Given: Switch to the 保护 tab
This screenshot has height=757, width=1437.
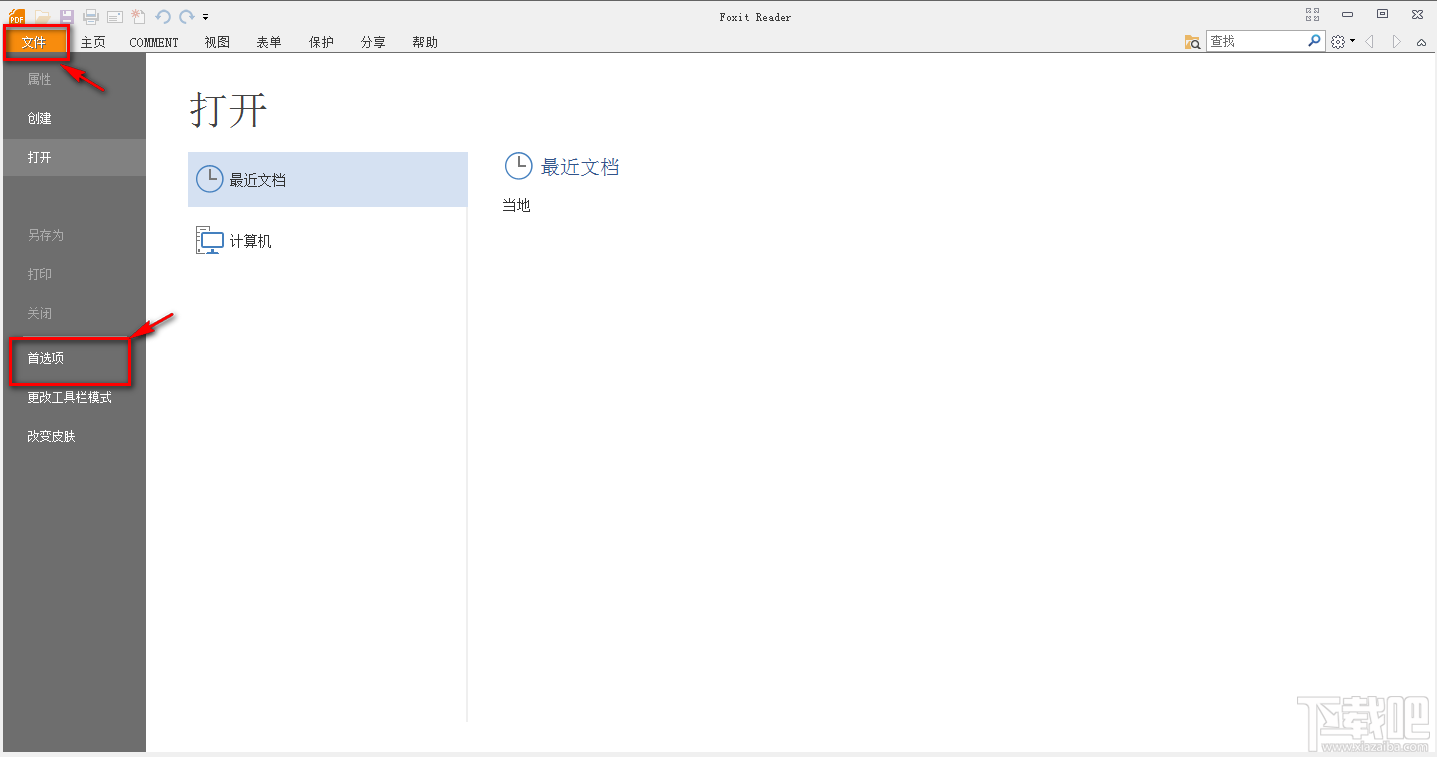Looking at the screenshot, I should (x=321, y=42).
